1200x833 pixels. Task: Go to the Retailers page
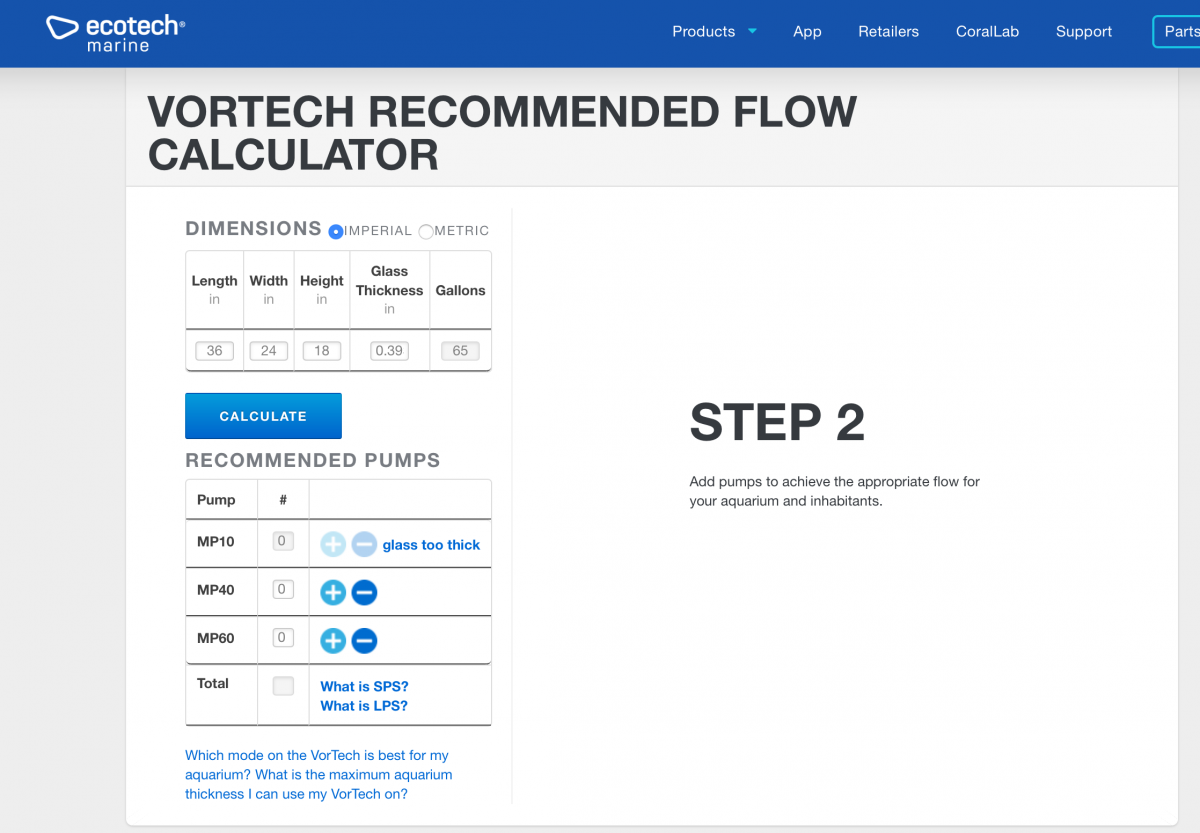pyautogui.click(x=888, y=31)
